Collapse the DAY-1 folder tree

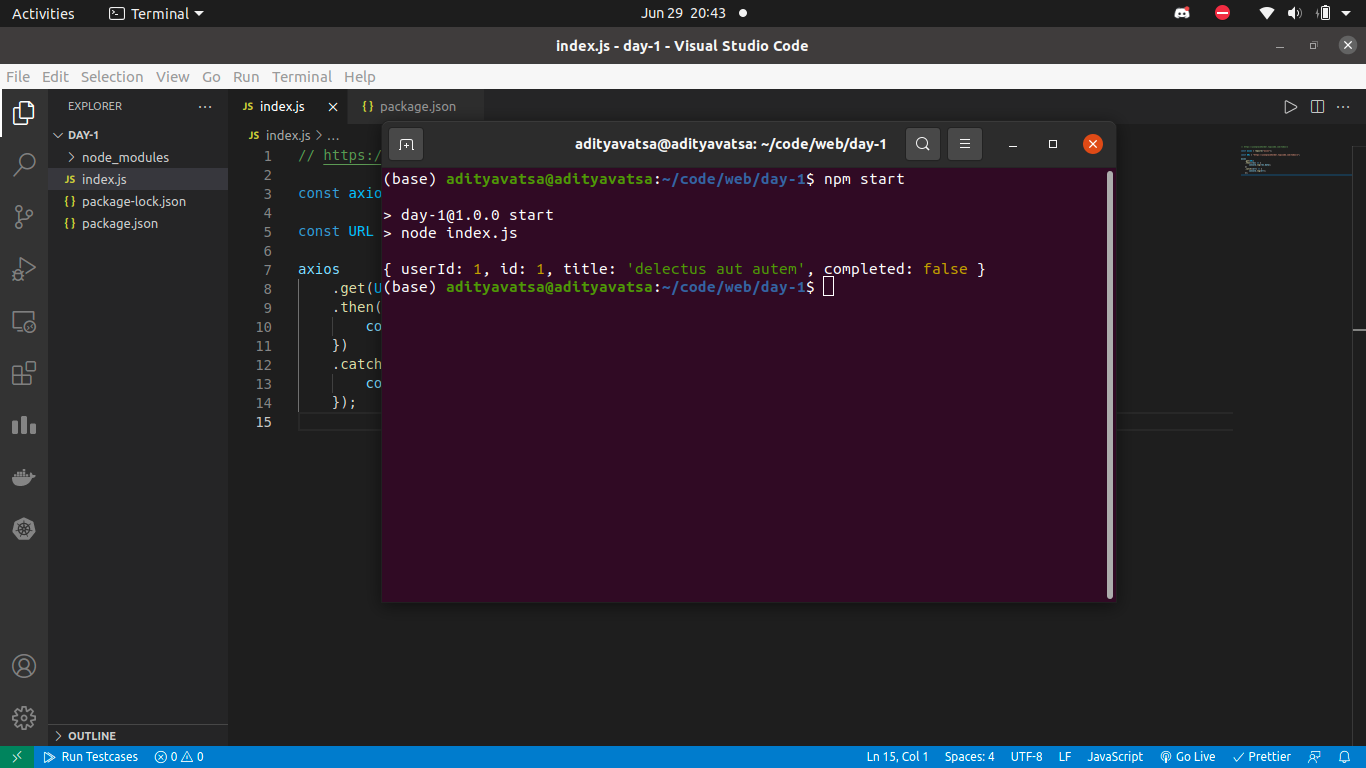(x=83, y=135)
